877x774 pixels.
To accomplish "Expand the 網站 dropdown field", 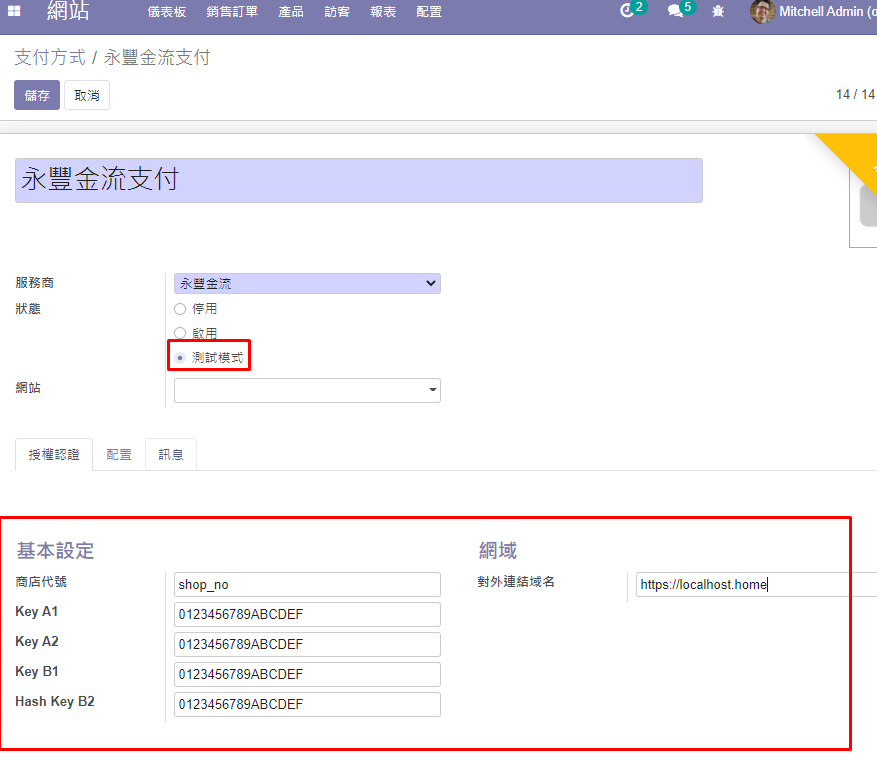I will [x=307, y=390].
